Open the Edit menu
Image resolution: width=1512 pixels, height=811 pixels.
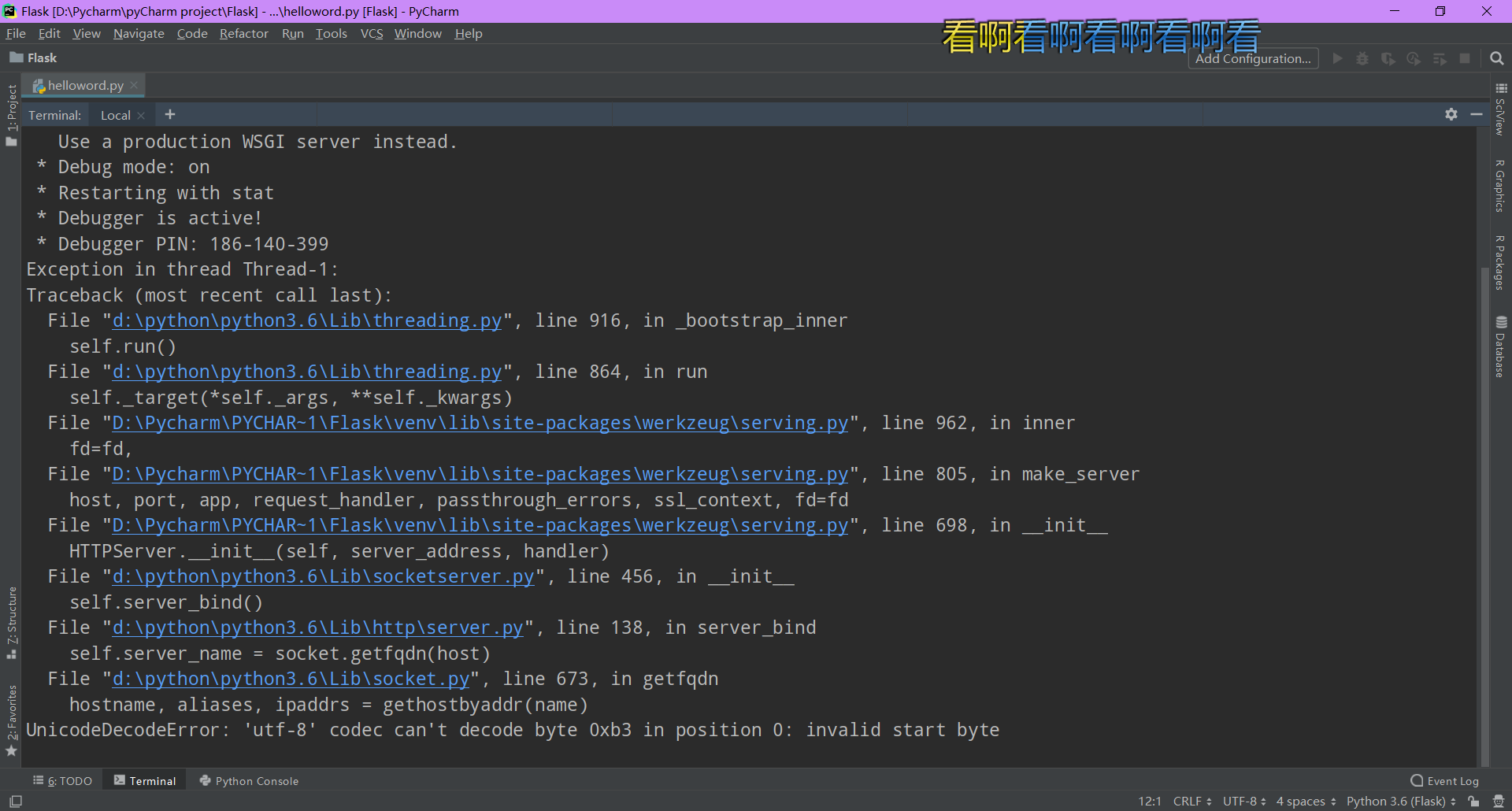[x=49, y=33]
